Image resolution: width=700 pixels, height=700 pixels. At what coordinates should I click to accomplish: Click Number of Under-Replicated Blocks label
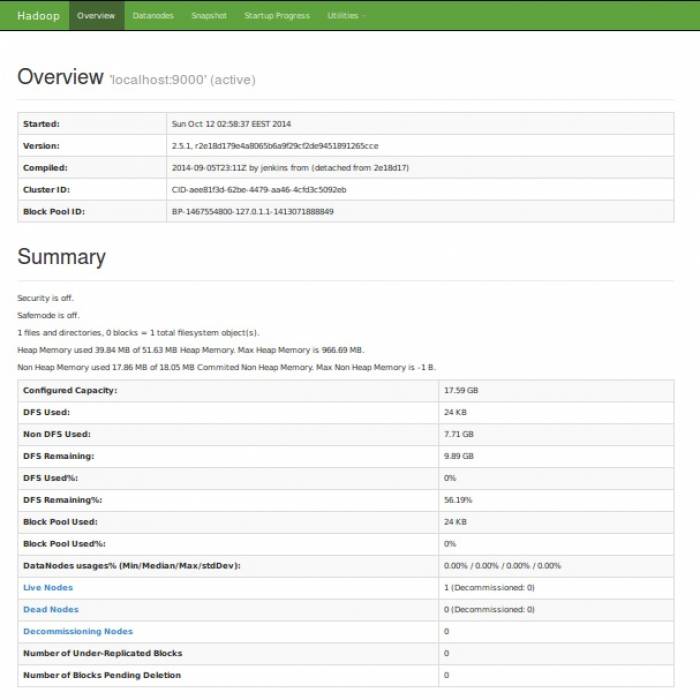[103, 653]
